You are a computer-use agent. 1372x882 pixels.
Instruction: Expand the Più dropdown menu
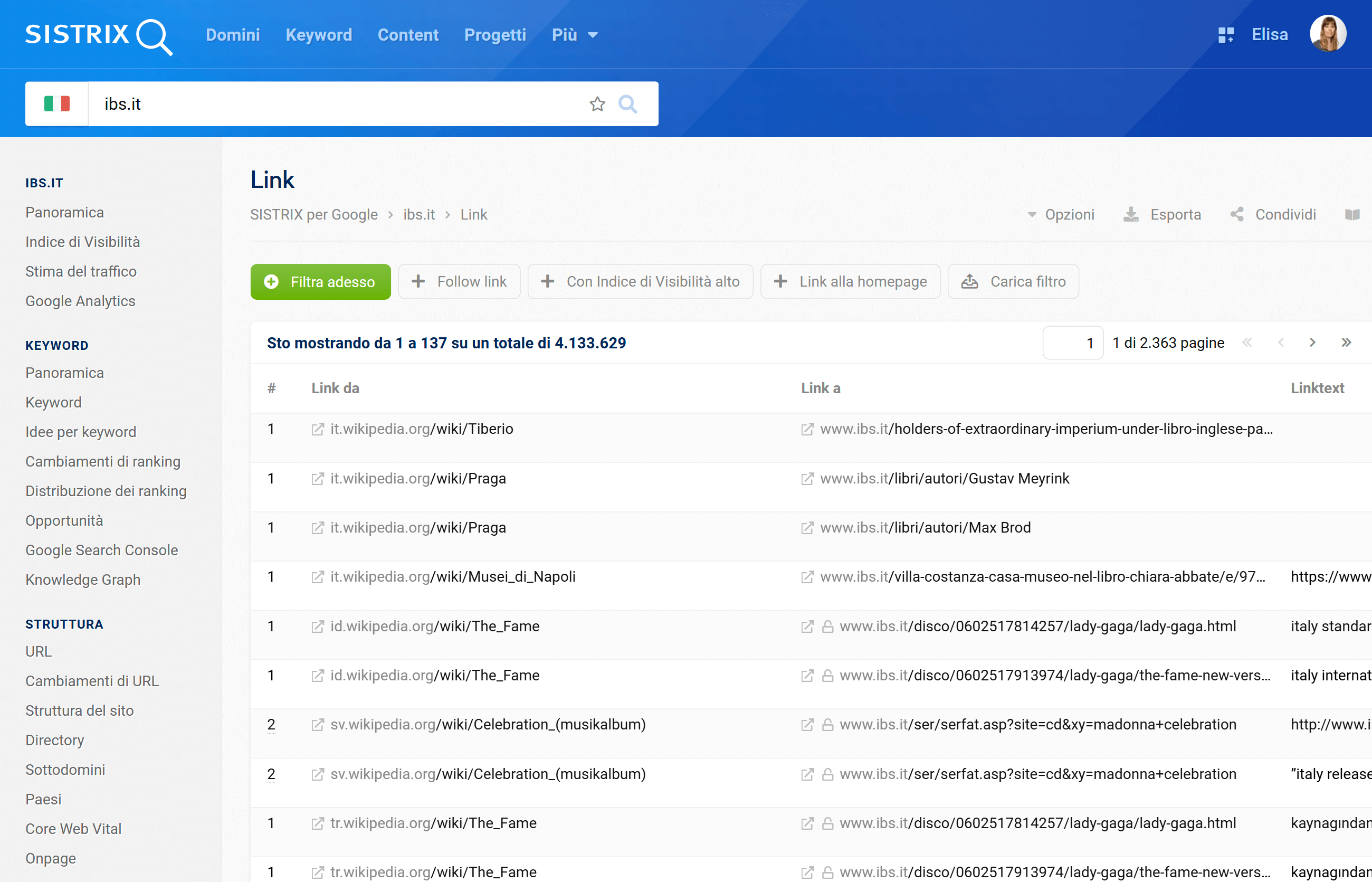tap(574, 35)
